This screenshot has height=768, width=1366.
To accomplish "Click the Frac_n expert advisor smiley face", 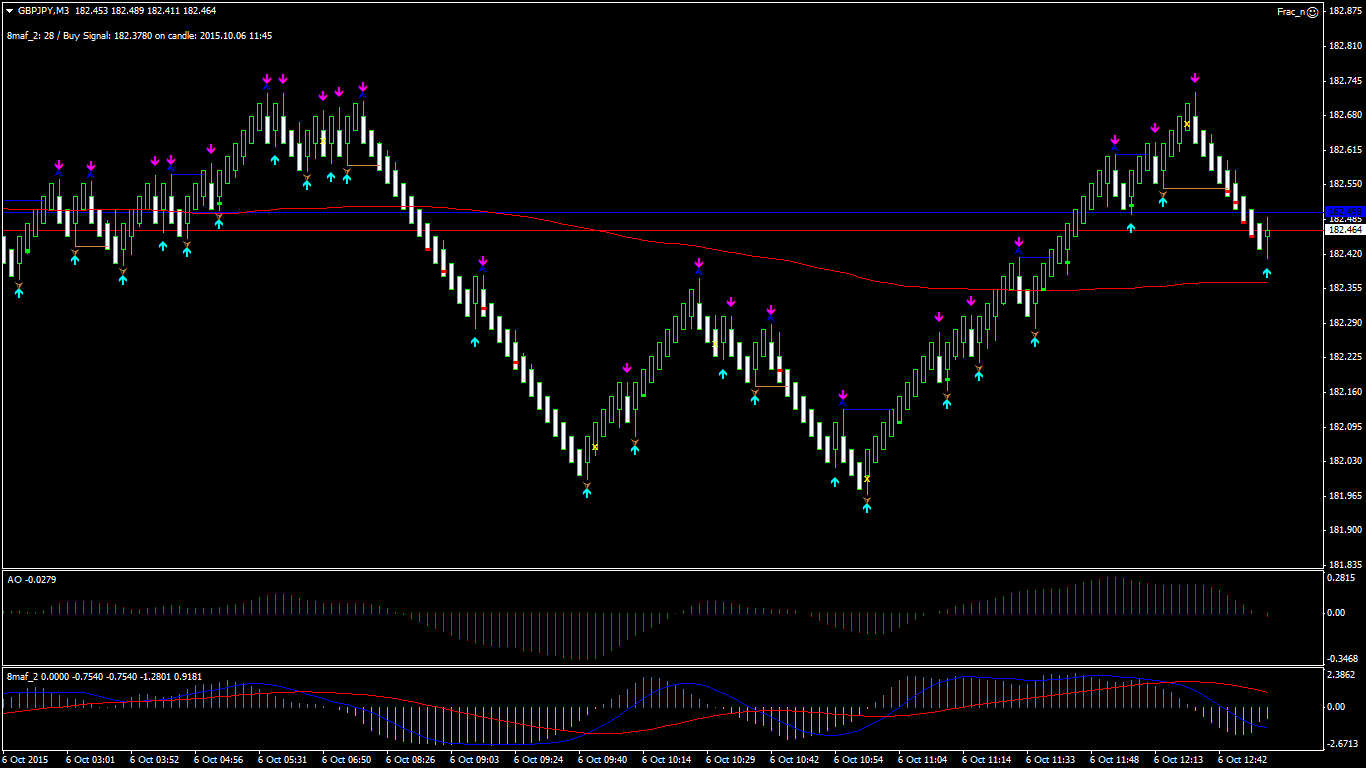I will click(x=1312, y=12).
